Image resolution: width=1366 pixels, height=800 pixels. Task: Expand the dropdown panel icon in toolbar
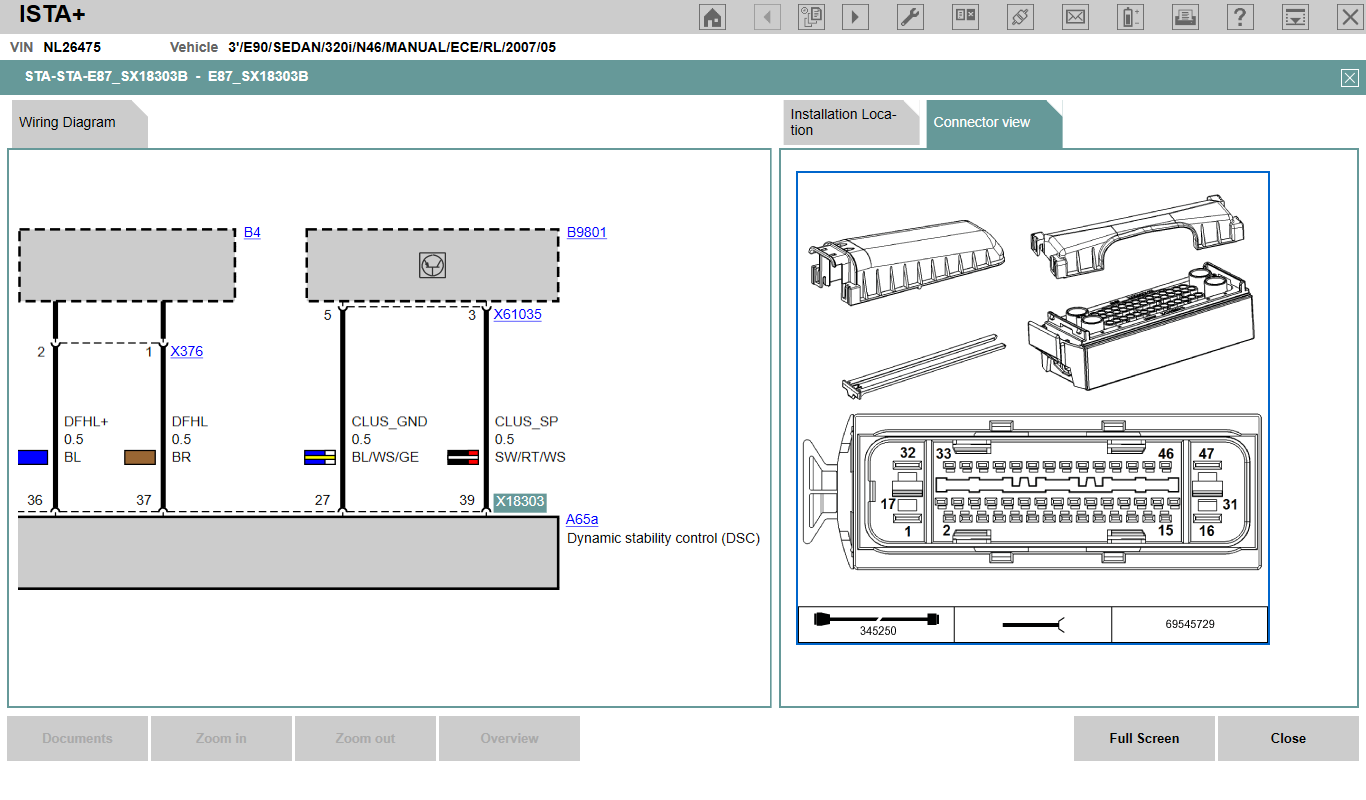click(x=1295, y=17)
